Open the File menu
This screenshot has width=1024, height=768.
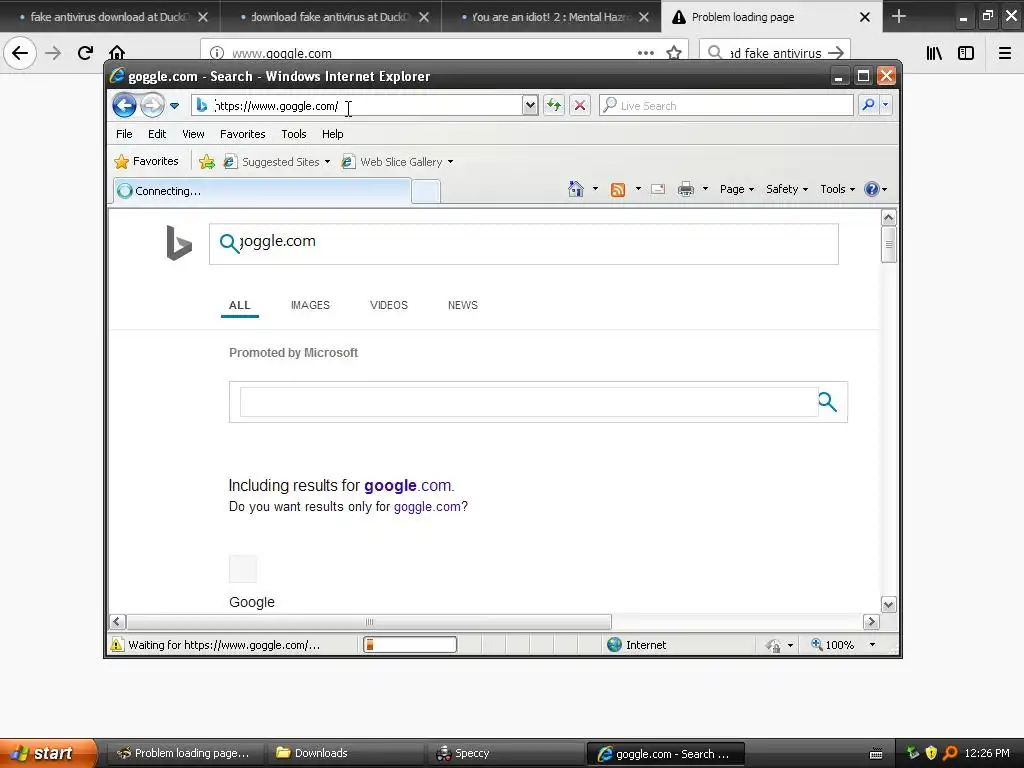[124, 134]
